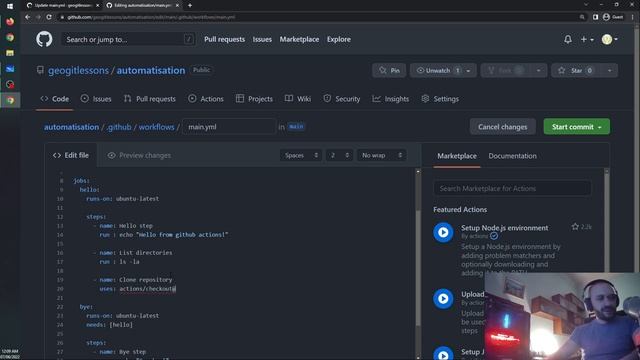Viewport: 640px width, 360px height.
Task: Click the browser zoom magnifier icon
Action: 582,17
